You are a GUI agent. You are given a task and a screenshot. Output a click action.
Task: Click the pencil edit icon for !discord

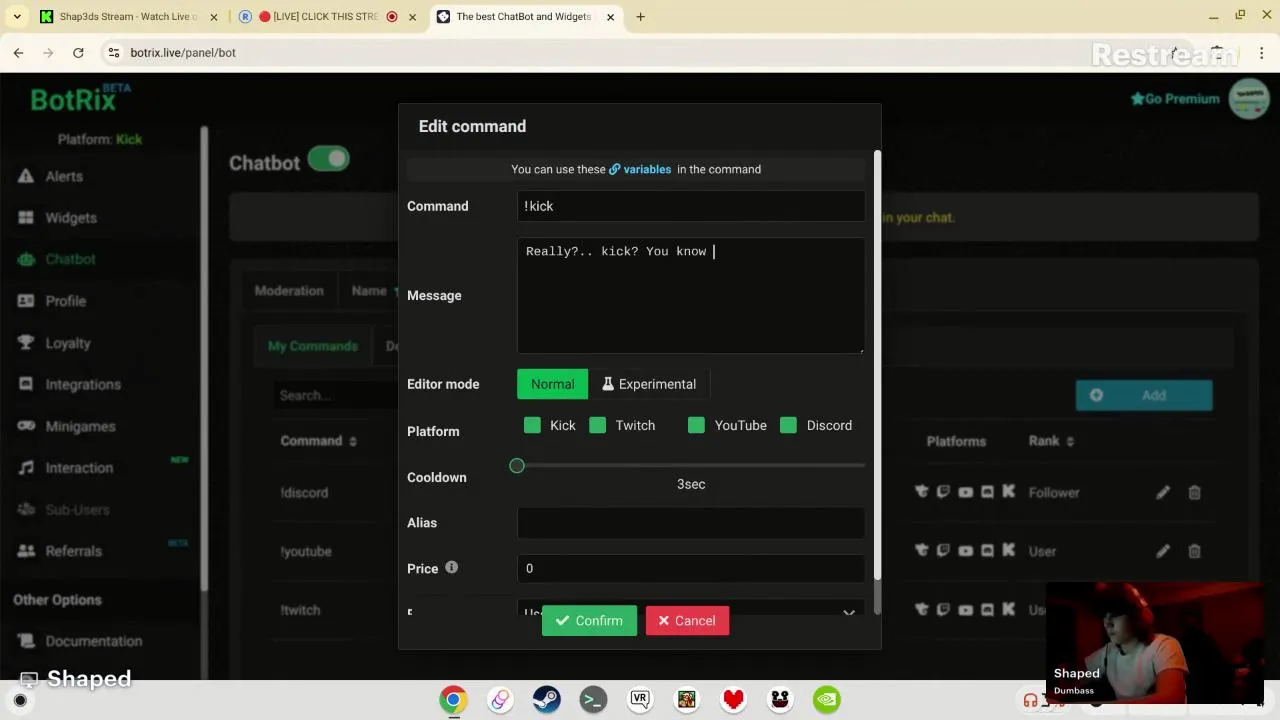click(1163, 492)
